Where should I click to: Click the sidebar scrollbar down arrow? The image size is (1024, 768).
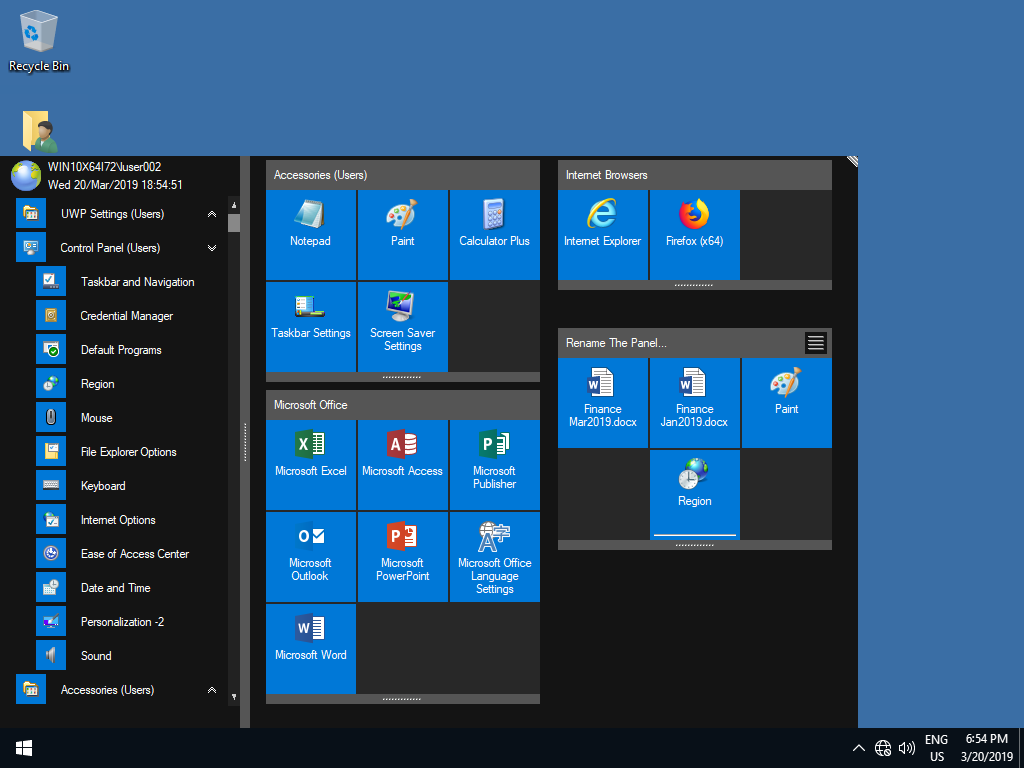click(x=234, y=697)
